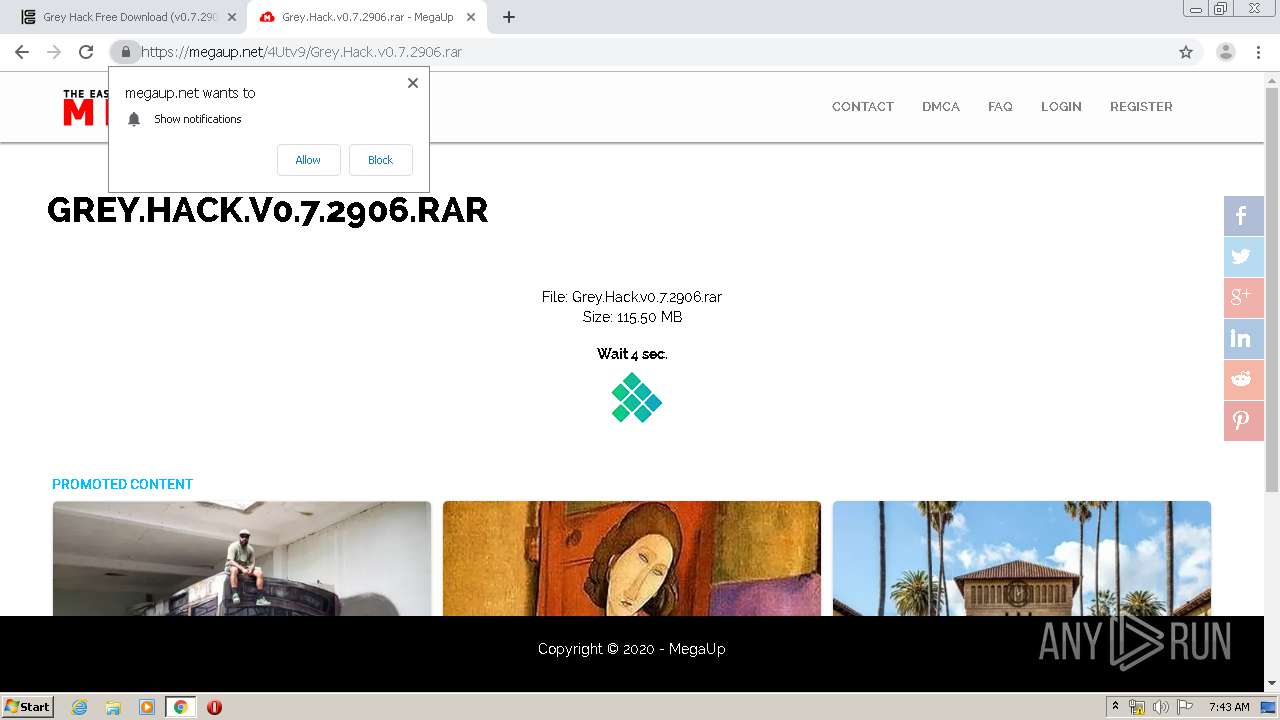Dismiss the notification permission popup
The image size is (1280, 720).
click(413, 83)
